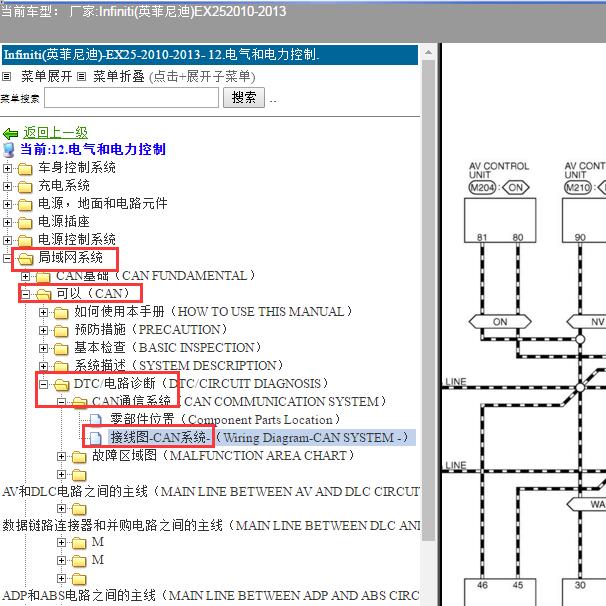
Task: Expand the 电源，地面和电路元件 folder
Action: [x=7, y=204]
